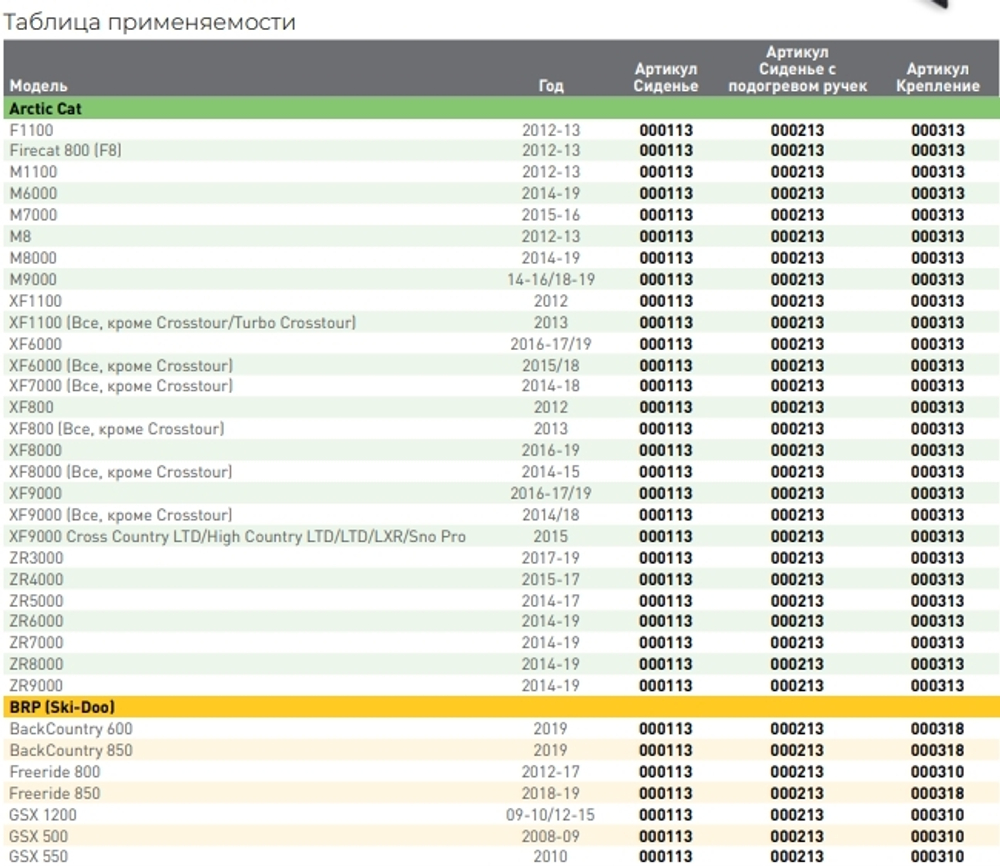Click year '14-16/18-19' in the M9000 row
Screen dimensions: 1000x866
point(550,279)
